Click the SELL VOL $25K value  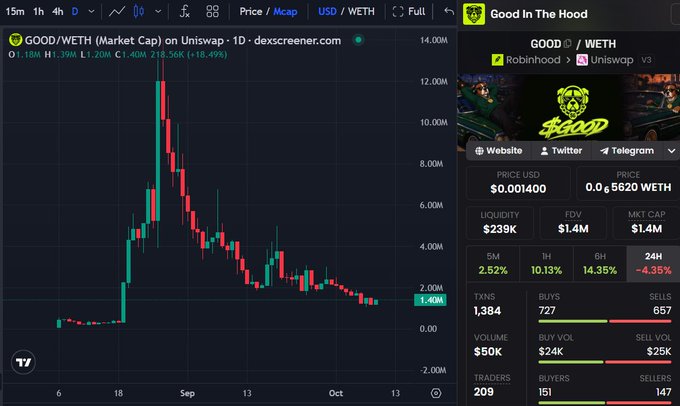click(659, 351)
